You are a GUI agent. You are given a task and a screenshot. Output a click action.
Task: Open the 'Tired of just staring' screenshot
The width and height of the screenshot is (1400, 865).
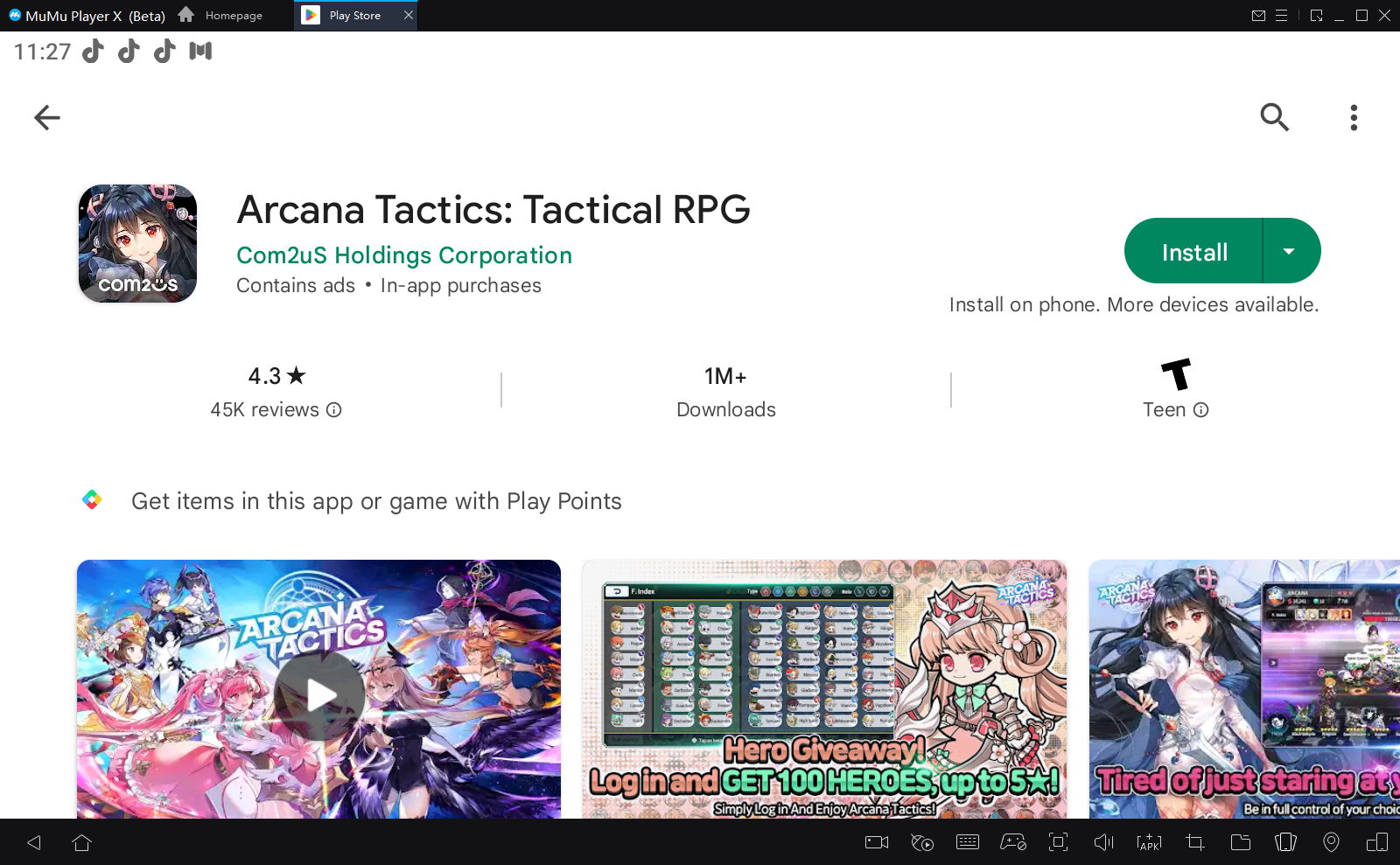(1244, 689)
